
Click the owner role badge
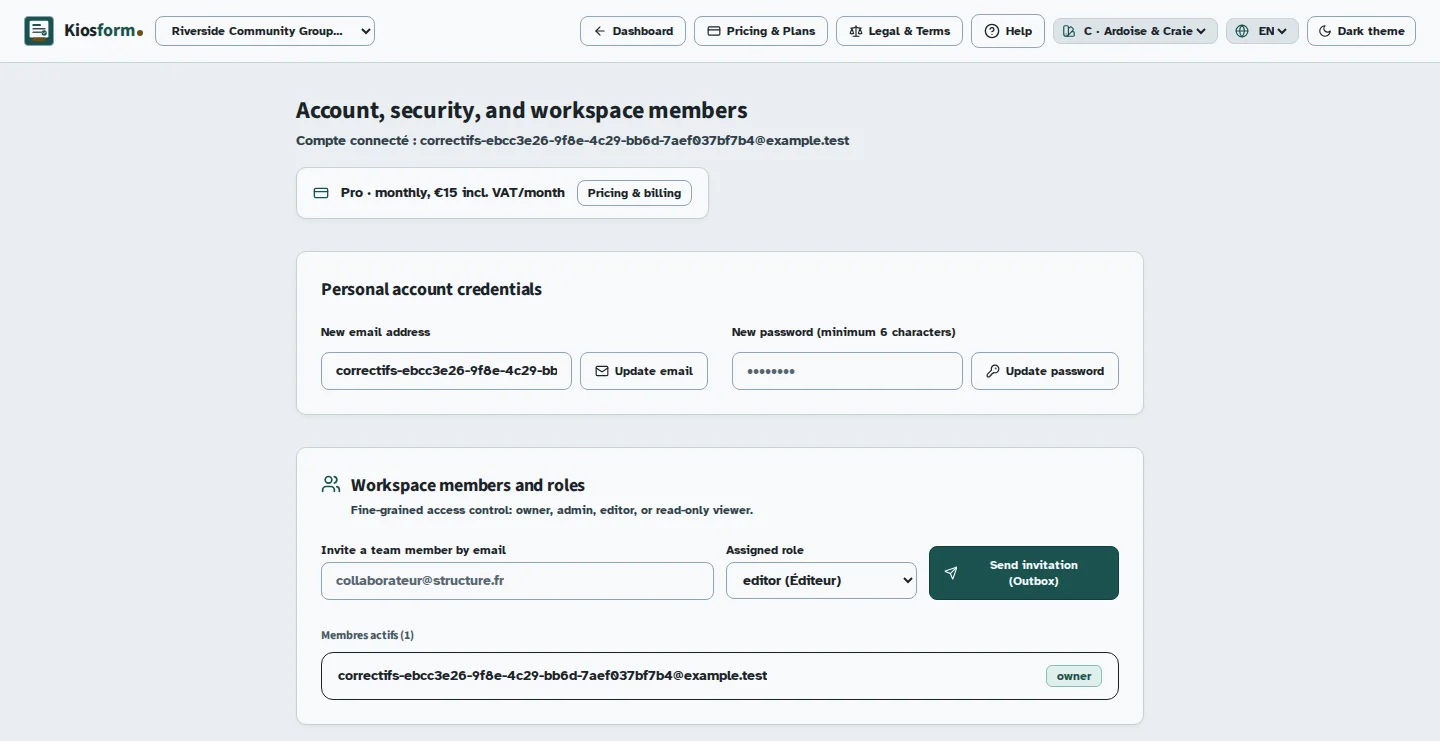tap(1074, 676)
